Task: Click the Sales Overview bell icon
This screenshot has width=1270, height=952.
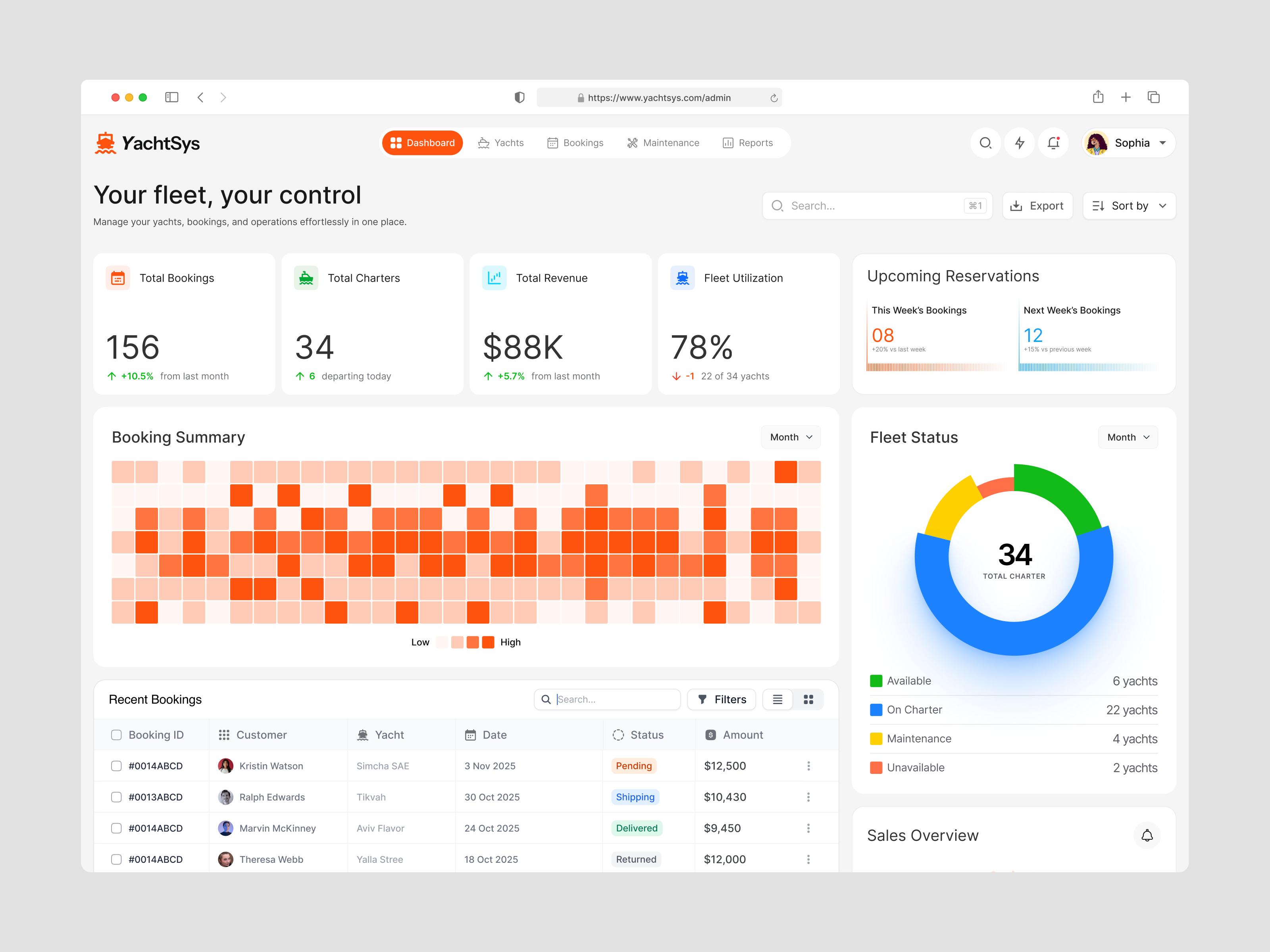Action: coord(1147,835)
